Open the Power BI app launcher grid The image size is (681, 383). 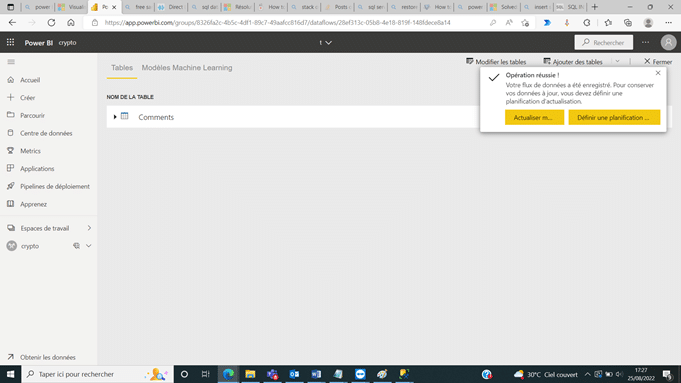pos(10,42)
